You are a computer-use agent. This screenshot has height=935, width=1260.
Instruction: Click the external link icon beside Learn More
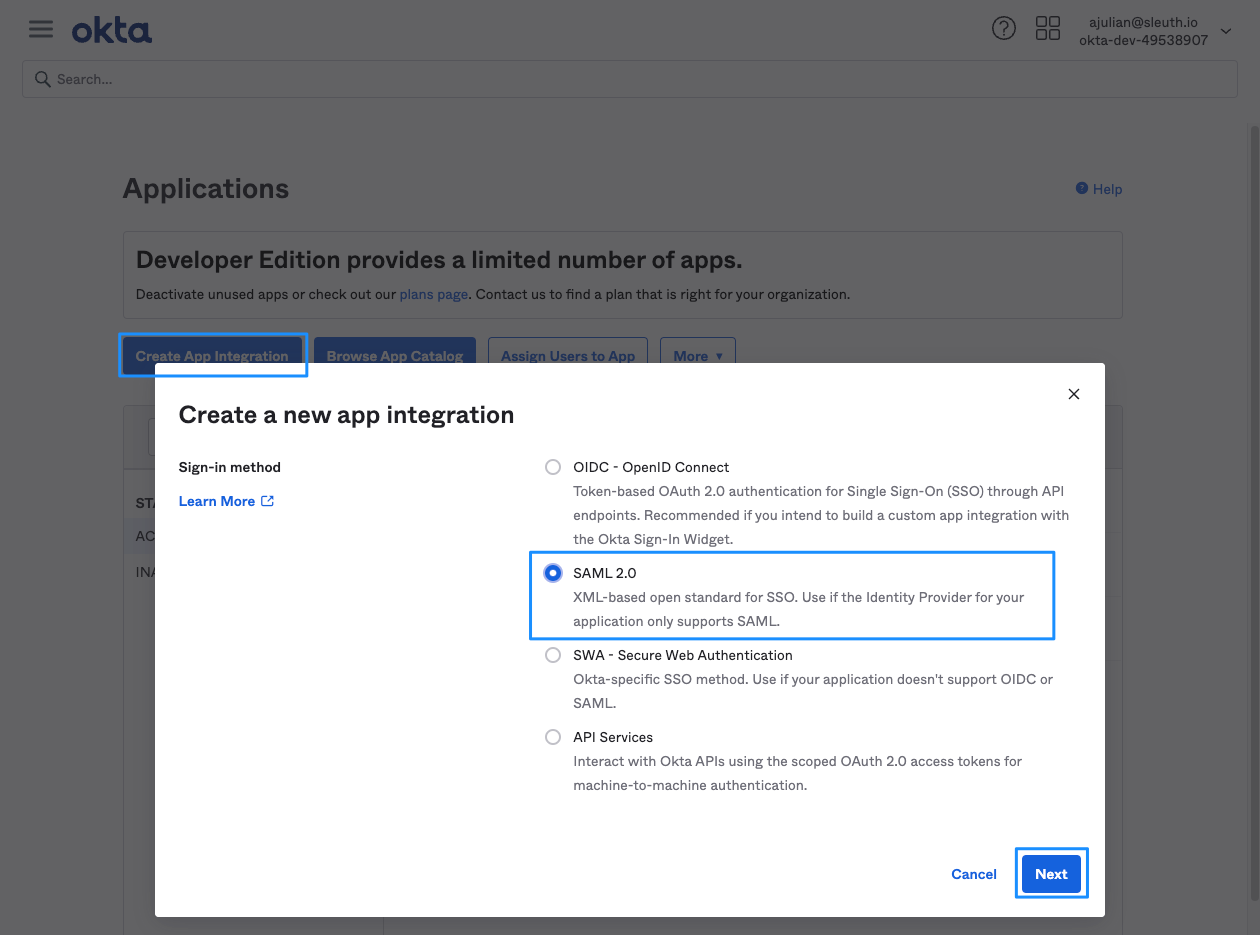pyautogui.click(x=268, y=501)
